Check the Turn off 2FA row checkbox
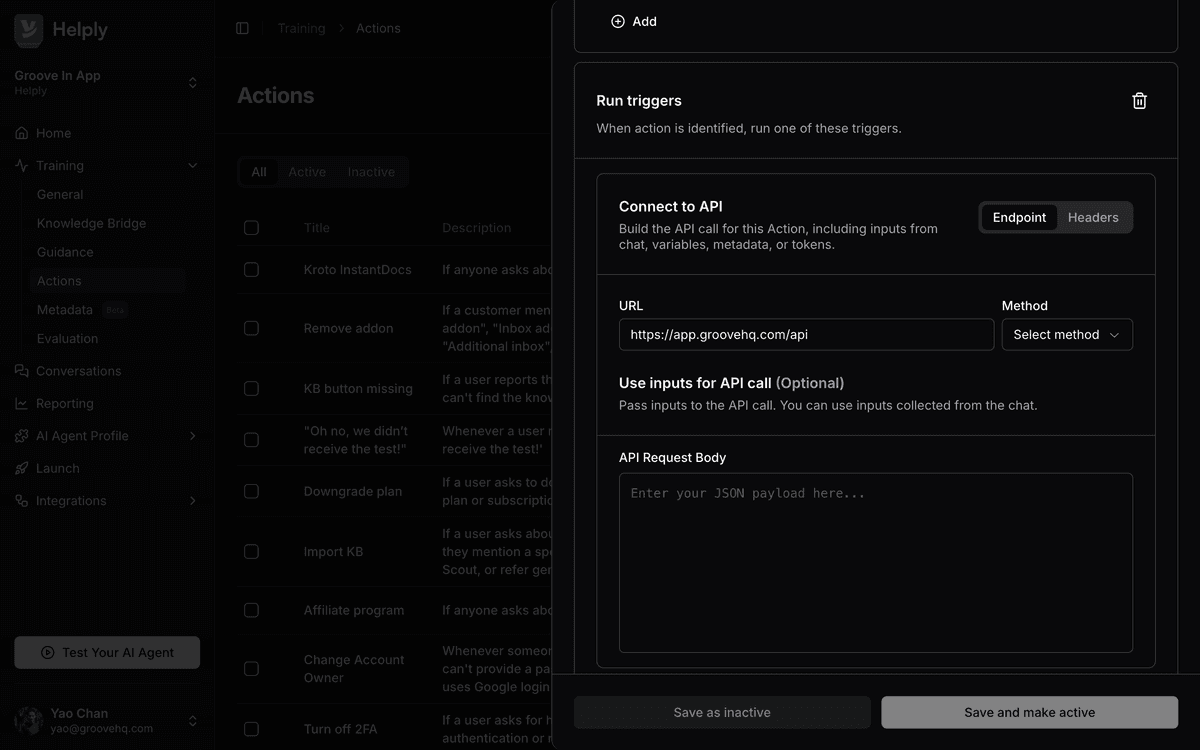The width and height of the screenshot is (1200, 750). click(251, 729)
